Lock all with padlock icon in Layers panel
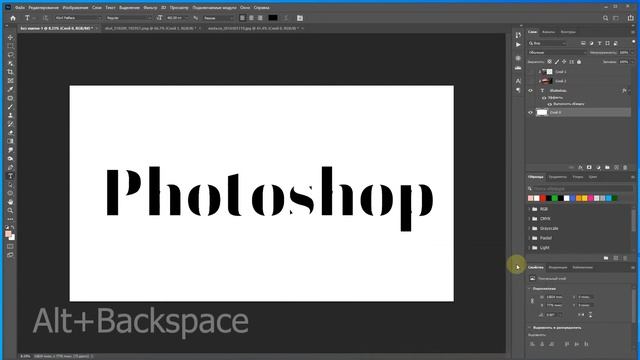This screenshot has width=640, height=360. click(x=579, y=62)
